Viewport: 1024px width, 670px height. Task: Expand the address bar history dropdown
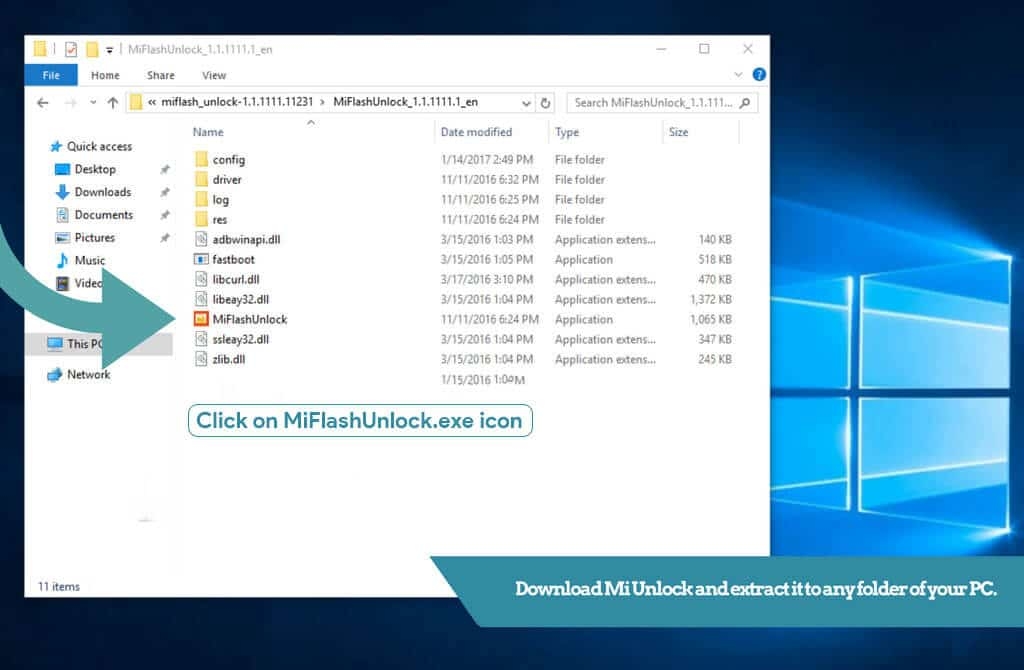tap(526, 103)
